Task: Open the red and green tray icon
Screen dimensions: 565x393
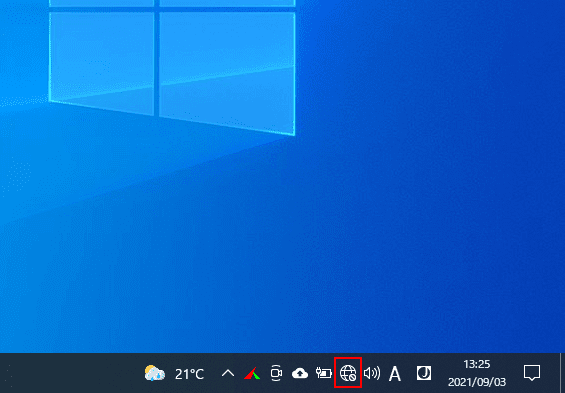Action: coord(252,373)
